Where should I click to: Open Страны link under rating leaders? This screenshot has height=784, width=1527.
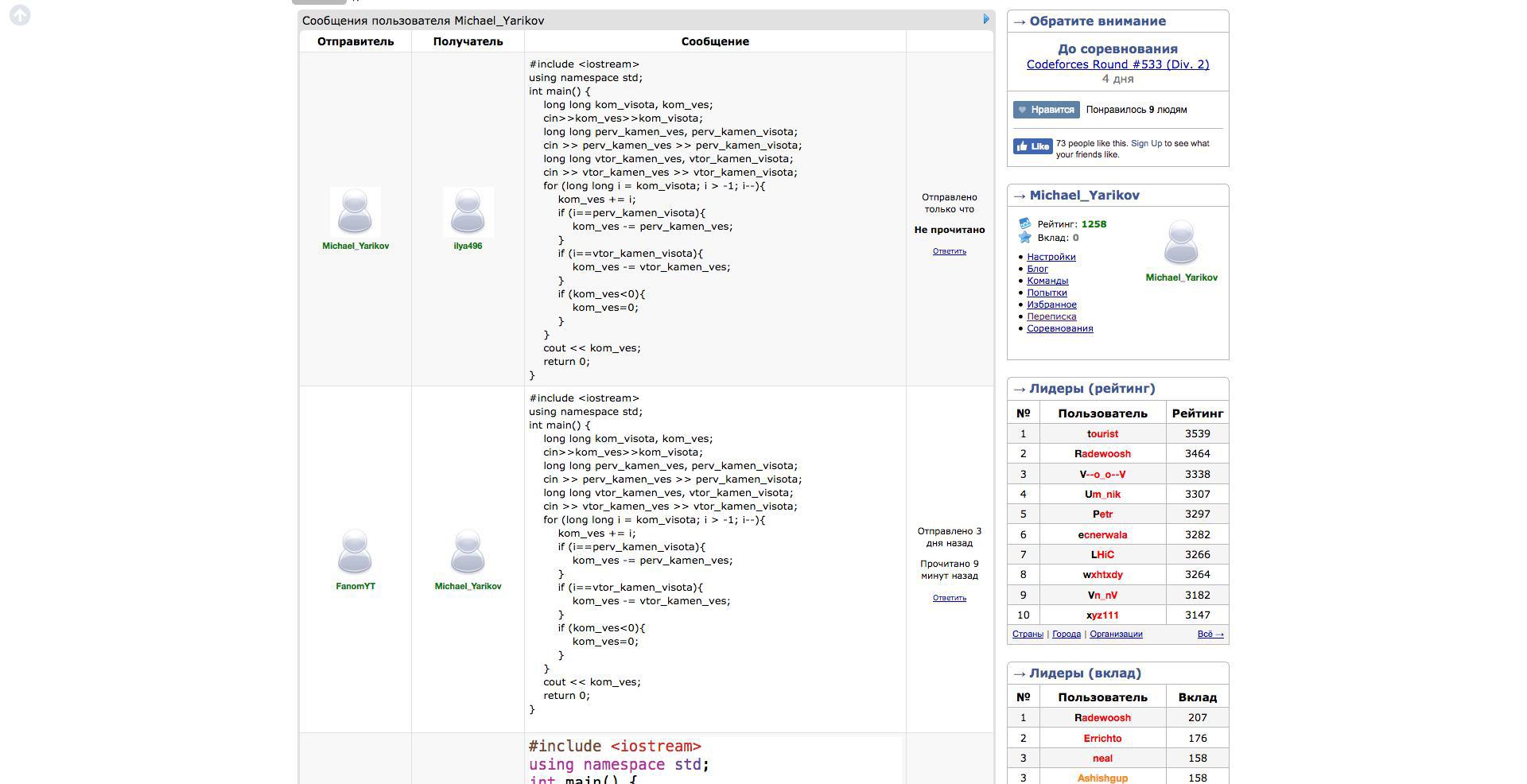click(1028, 634)
